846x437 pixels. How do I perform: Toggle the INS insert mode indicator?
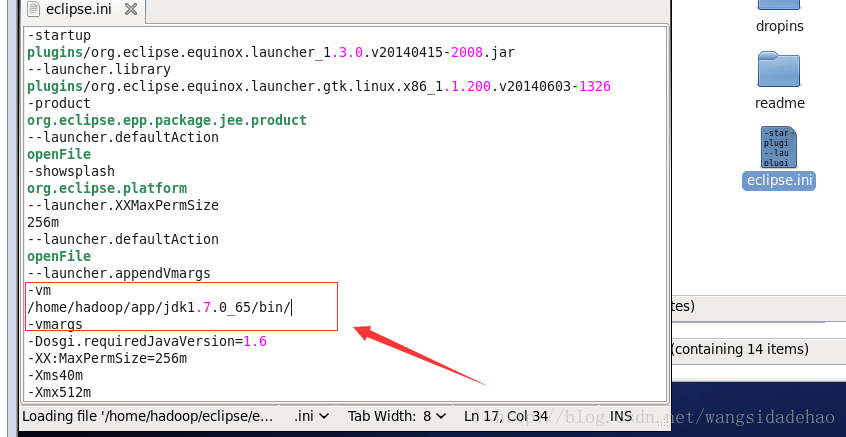620,416
